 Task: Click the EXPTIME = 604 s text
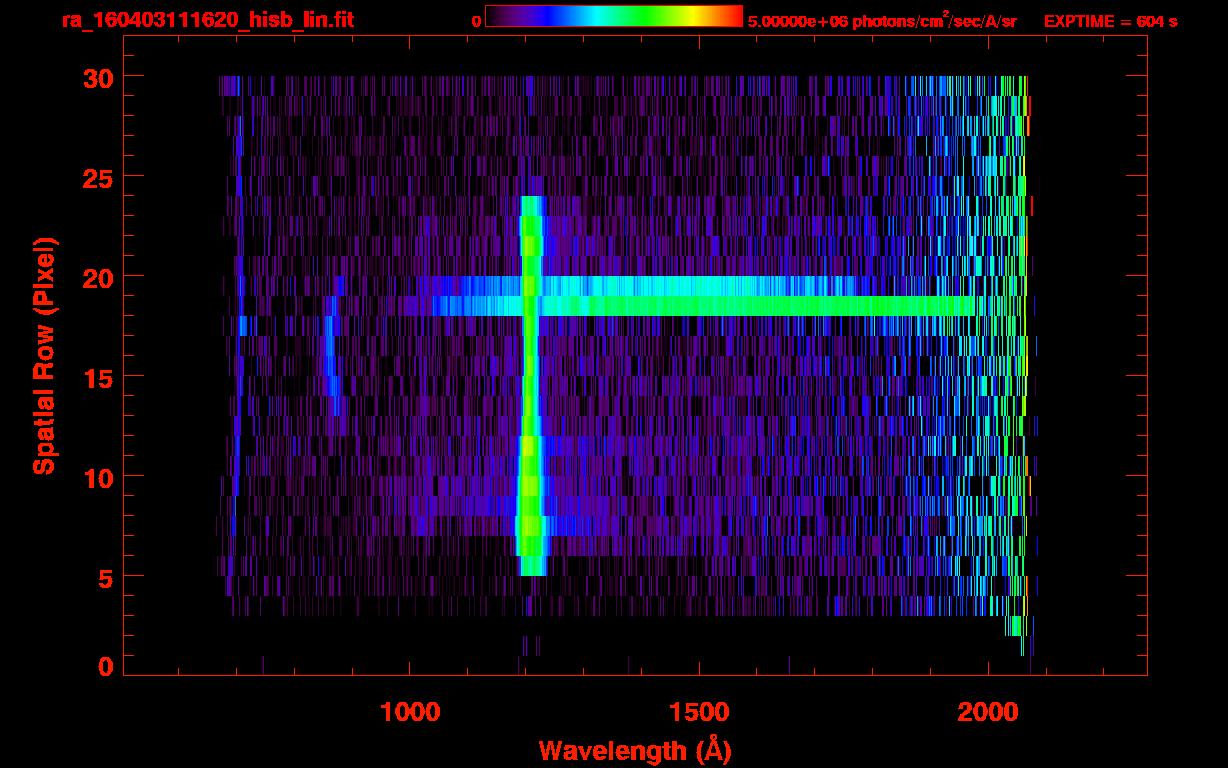pyautogui.click(x=1110, y=21)
